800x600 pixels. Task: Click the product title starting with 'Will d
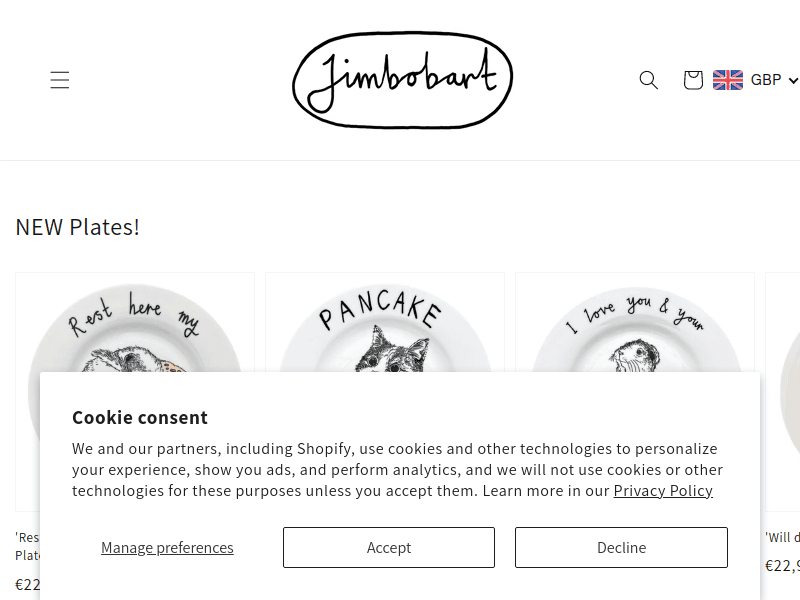click(782, 538)
